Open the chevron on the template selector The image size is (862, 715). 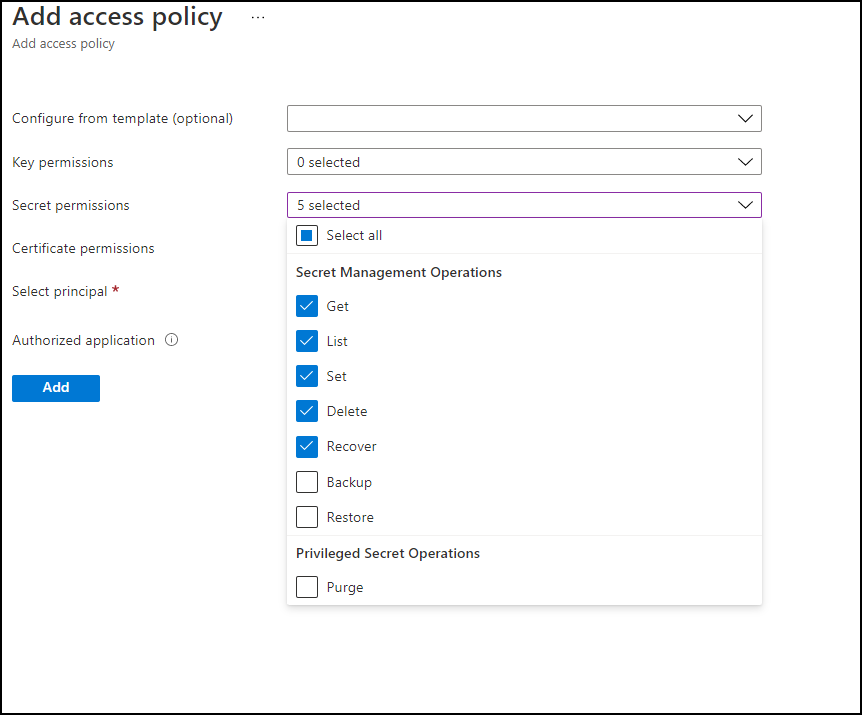(x=744, y=118)
